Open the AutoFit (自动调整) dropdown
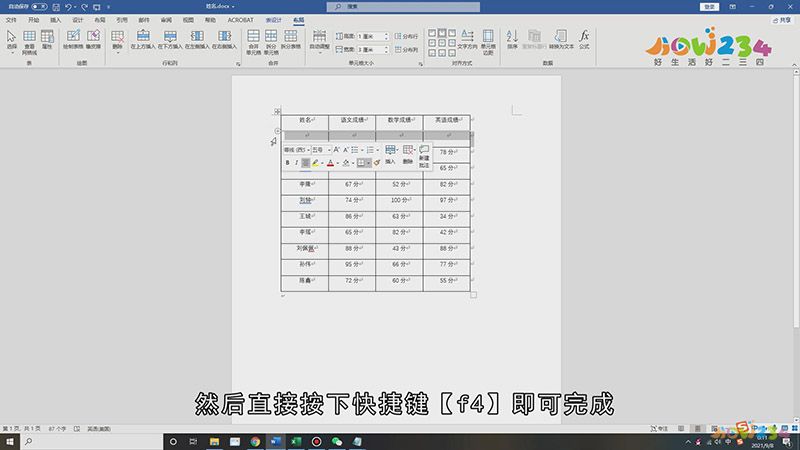800x450 pixels. click(x=319, y=41)
